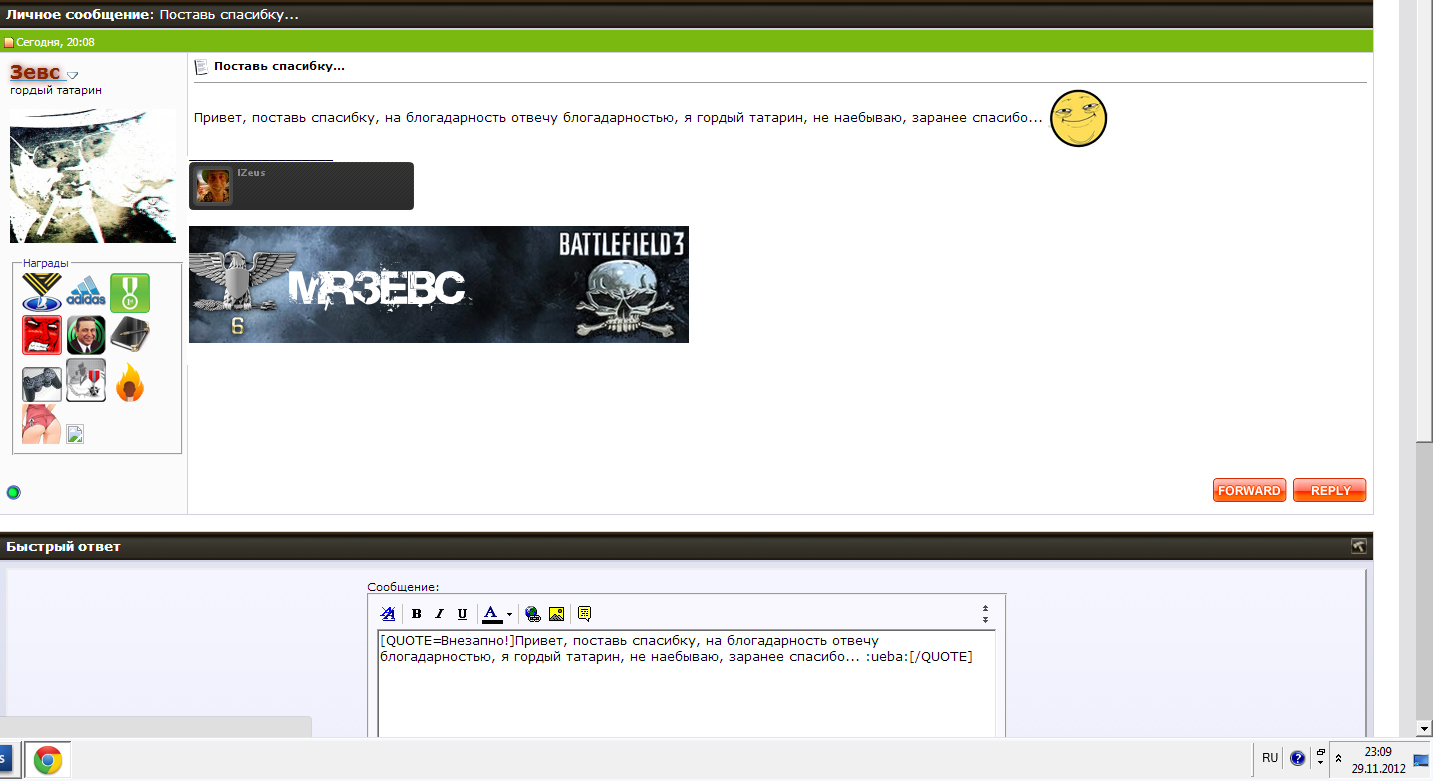Viewport: 1433px width, 781px height.
Task: Click the Adidas award icon
Action: tap(86, 294)
